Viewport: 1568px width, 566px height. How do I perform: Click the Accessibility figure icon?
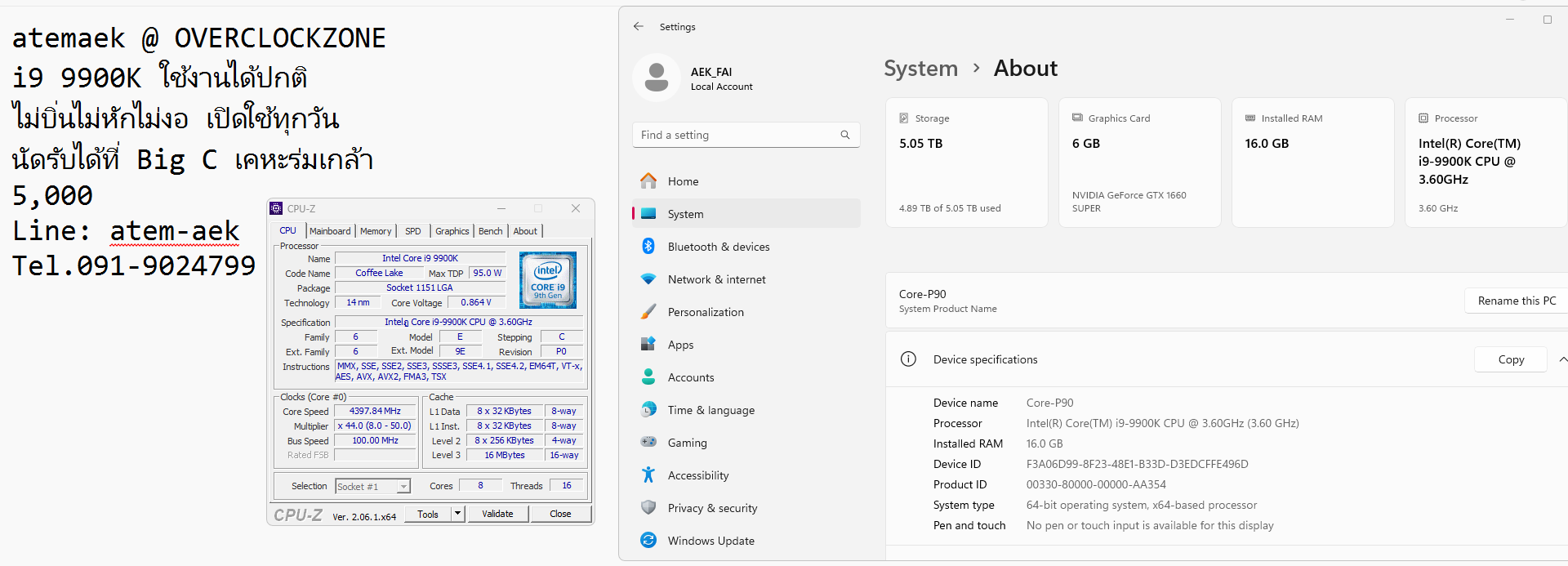(648, 475)
